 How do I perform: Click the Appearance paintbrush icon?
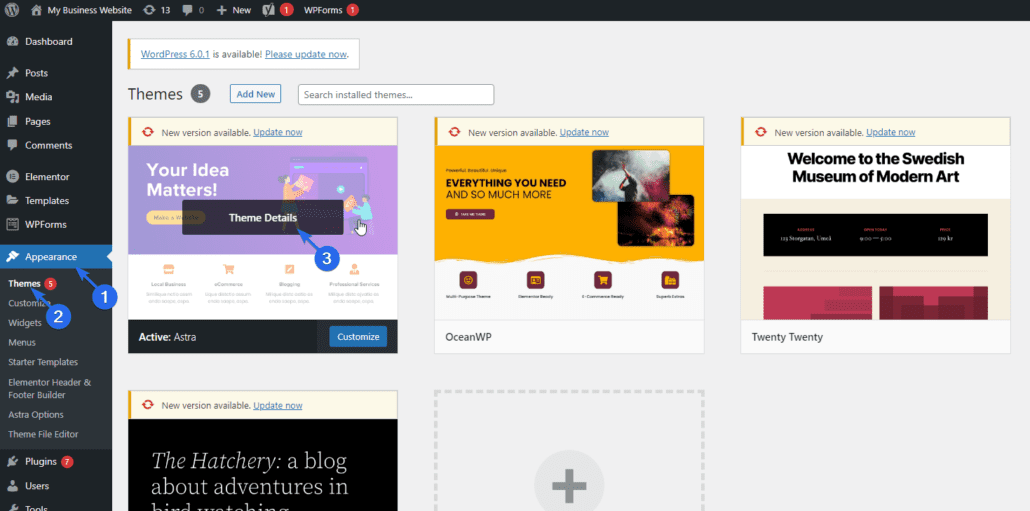click(x=12, y=257)
